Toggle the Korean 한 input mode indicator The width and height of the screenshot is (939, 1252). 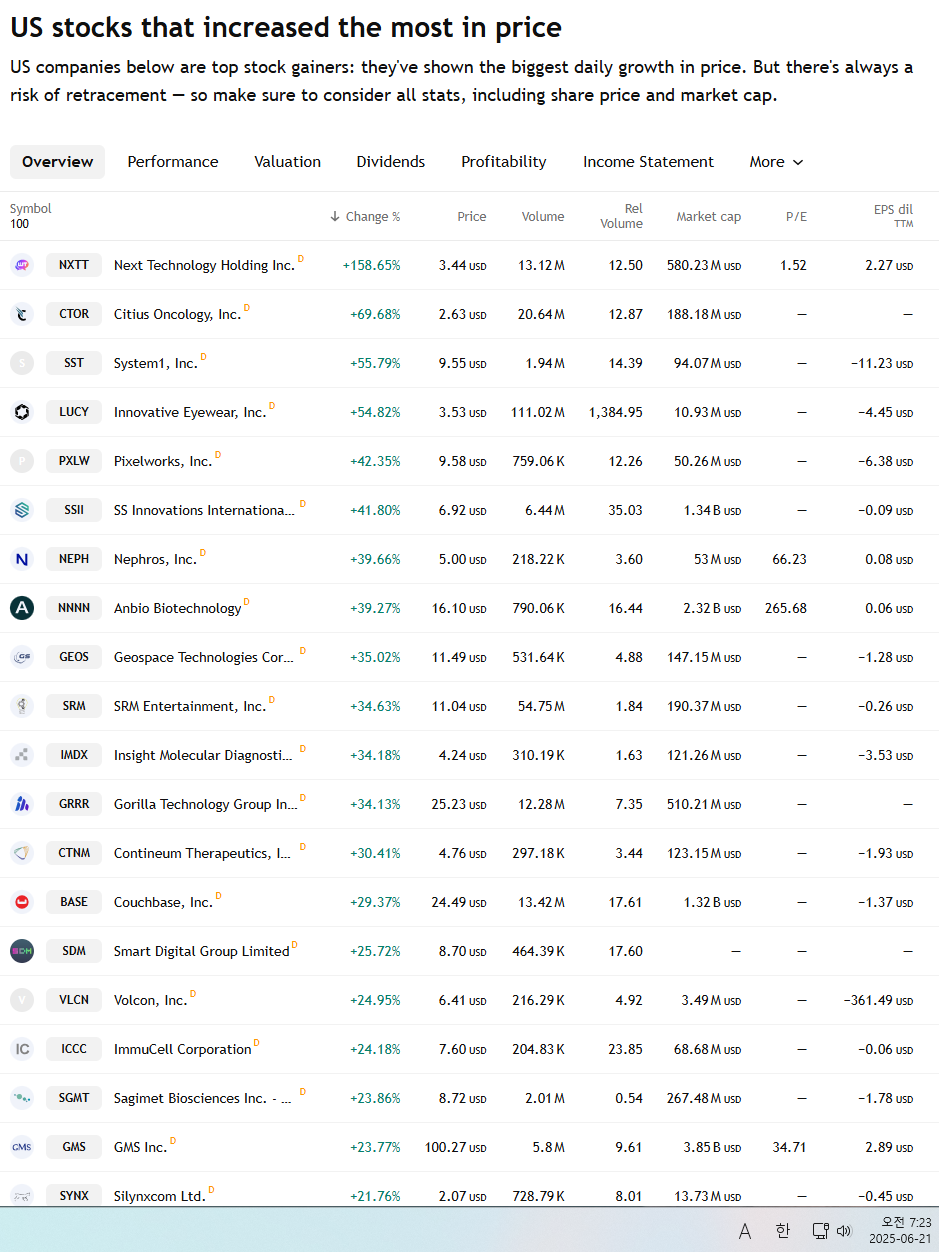coord(783,1231)
